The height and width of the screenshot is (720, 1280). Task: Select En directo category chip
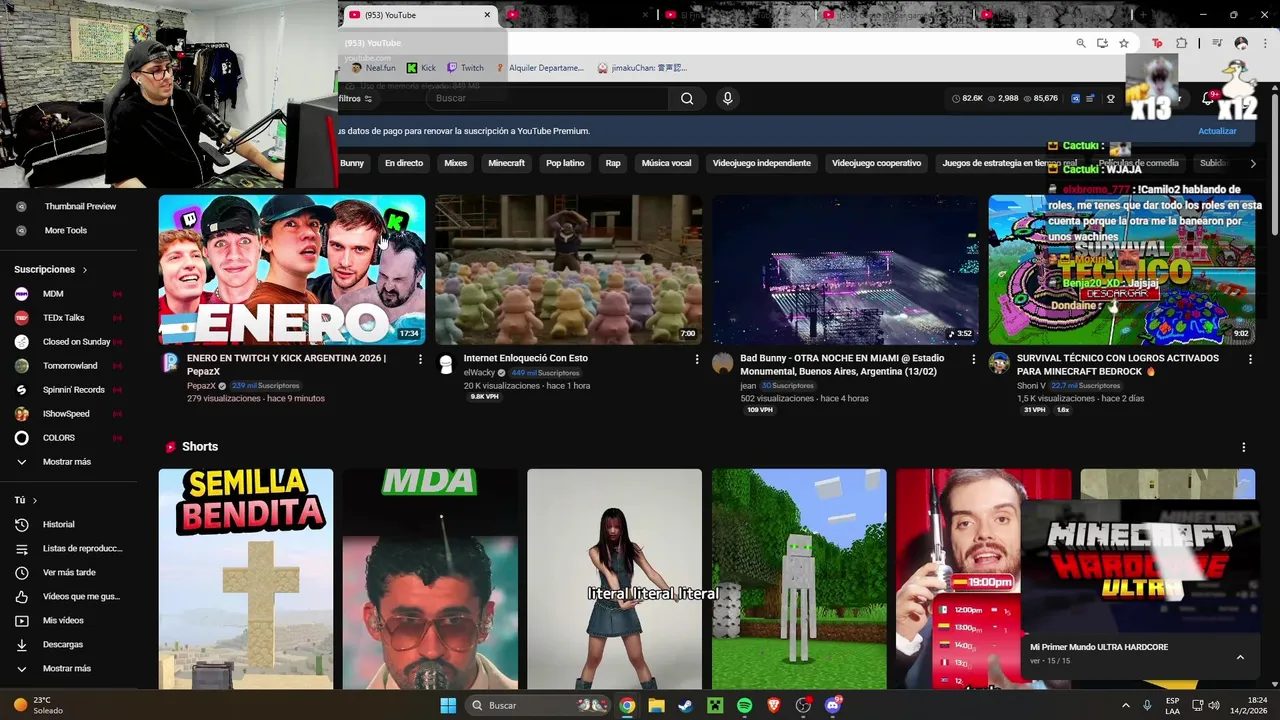(x=404, y=163)
